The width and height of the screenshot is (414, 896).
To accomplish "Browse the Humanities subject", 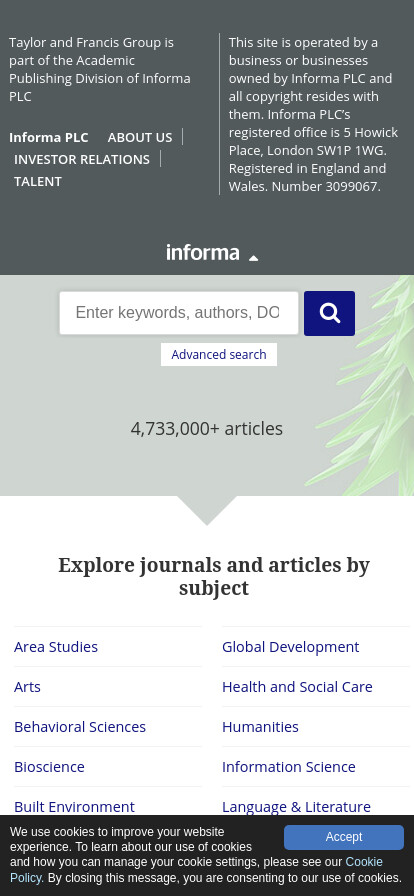I will (x=260, y=727).
